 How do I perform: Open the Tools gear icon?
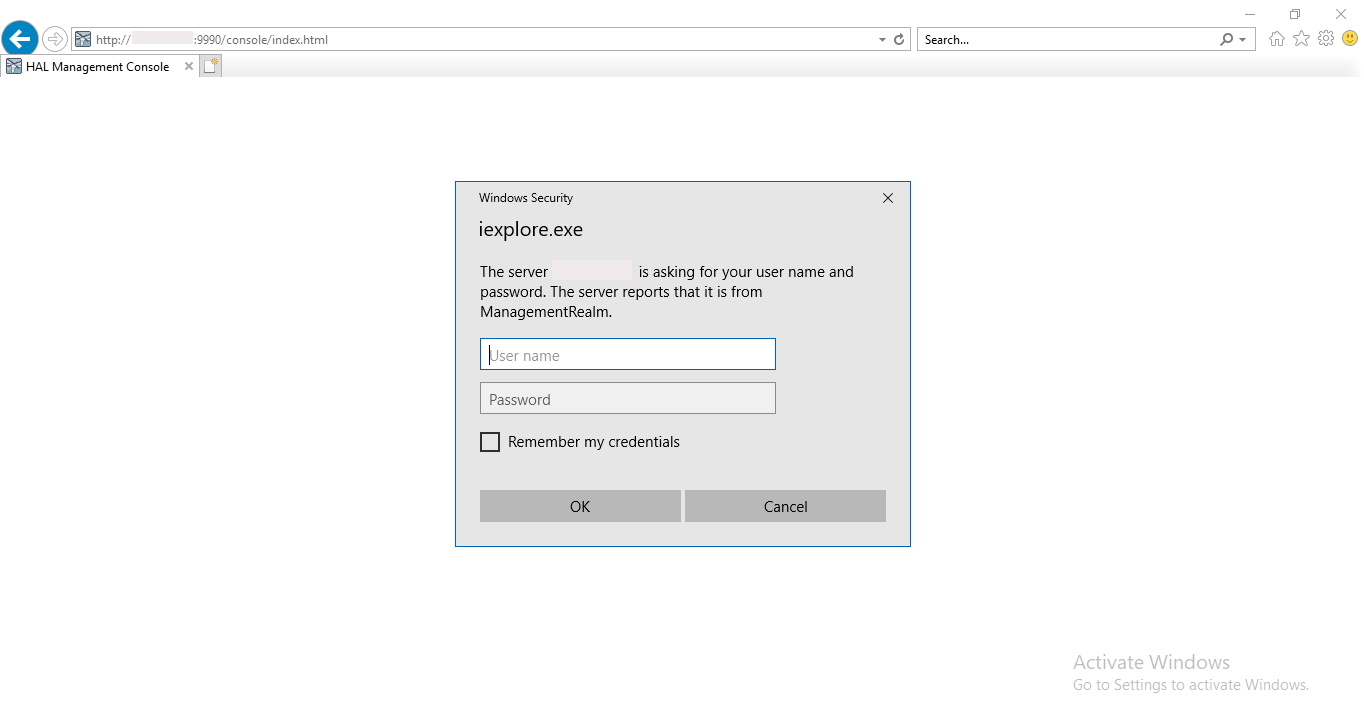(1326, 39)
